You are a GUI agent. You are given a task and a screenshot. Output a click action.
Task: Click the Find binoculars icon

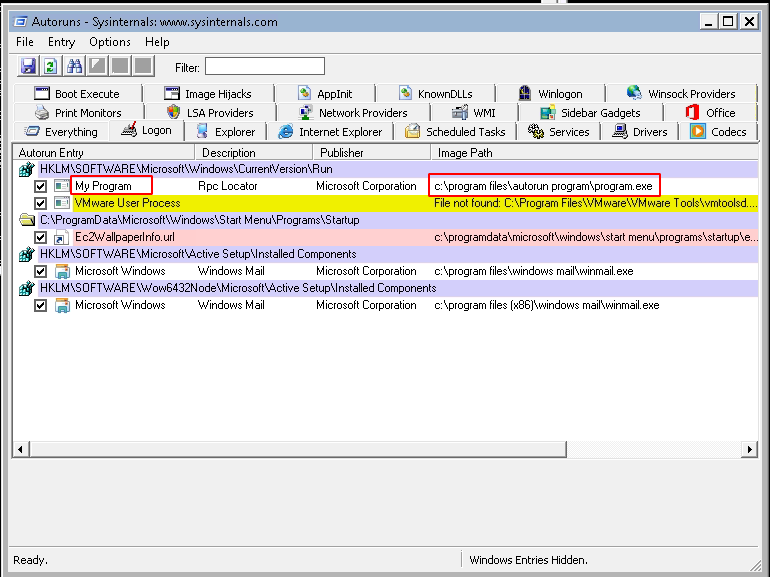pos(74,66)
